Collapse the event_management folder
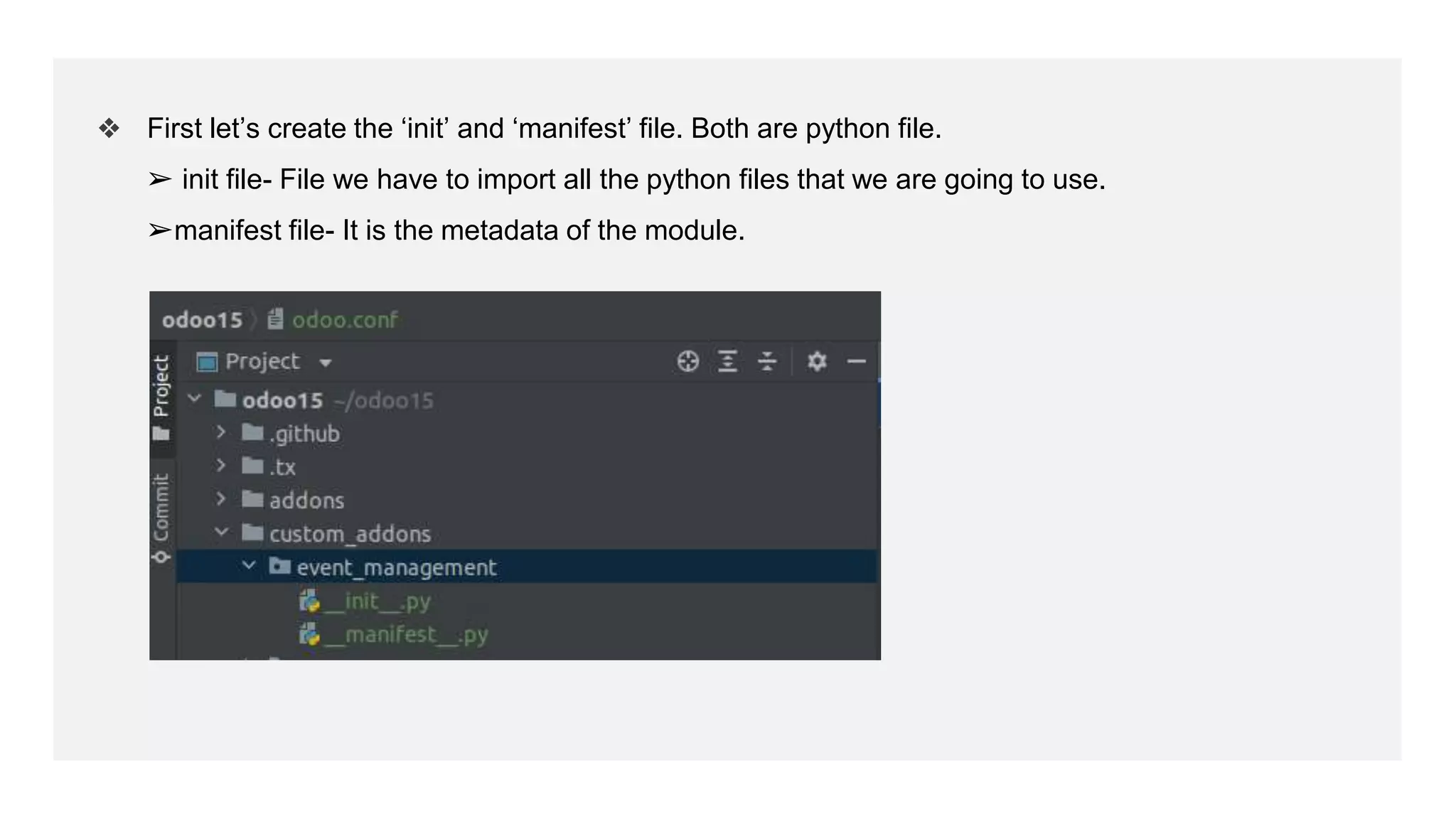The width and height of the screenshot is (1456, 819). point(249,566)
